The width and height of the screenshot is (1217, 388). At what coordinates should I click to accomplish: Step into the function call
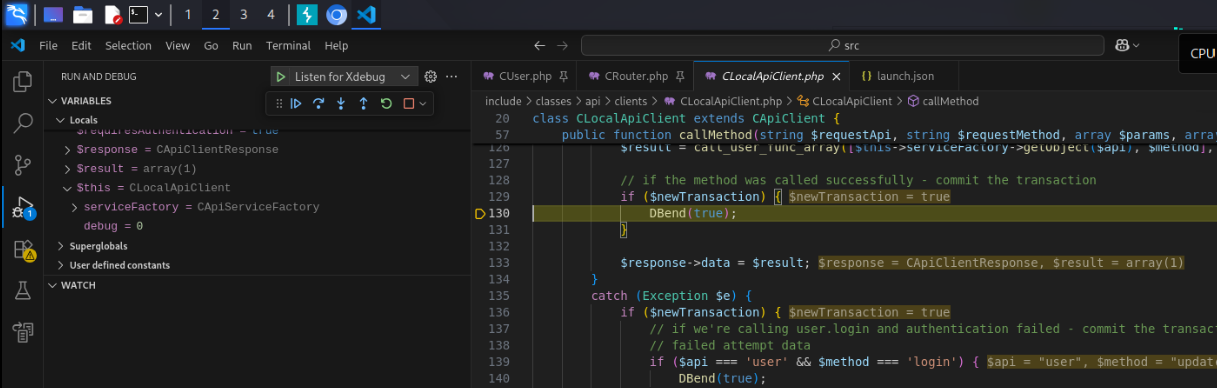[341, 103]
